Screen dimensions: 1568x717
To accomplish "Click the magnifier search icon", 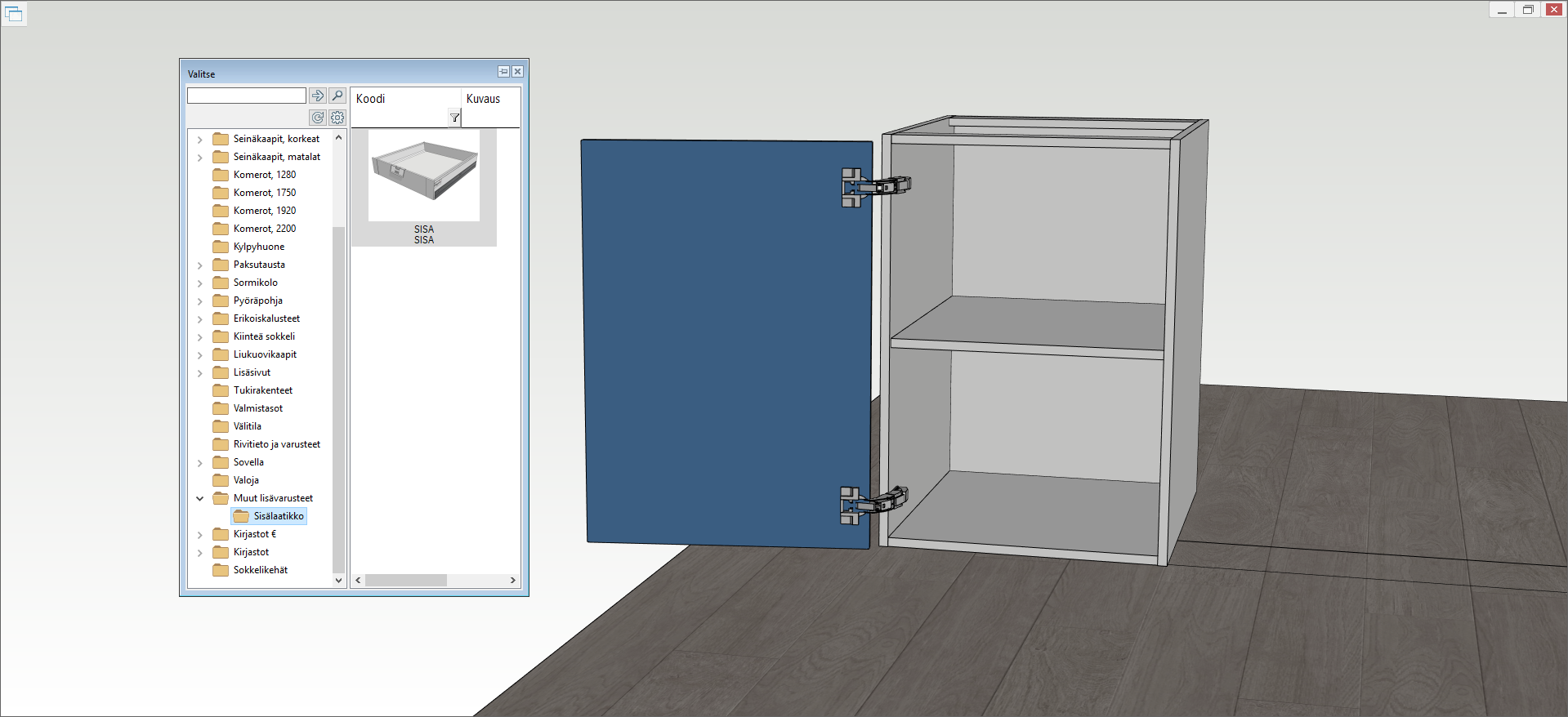I will [337, 96].
